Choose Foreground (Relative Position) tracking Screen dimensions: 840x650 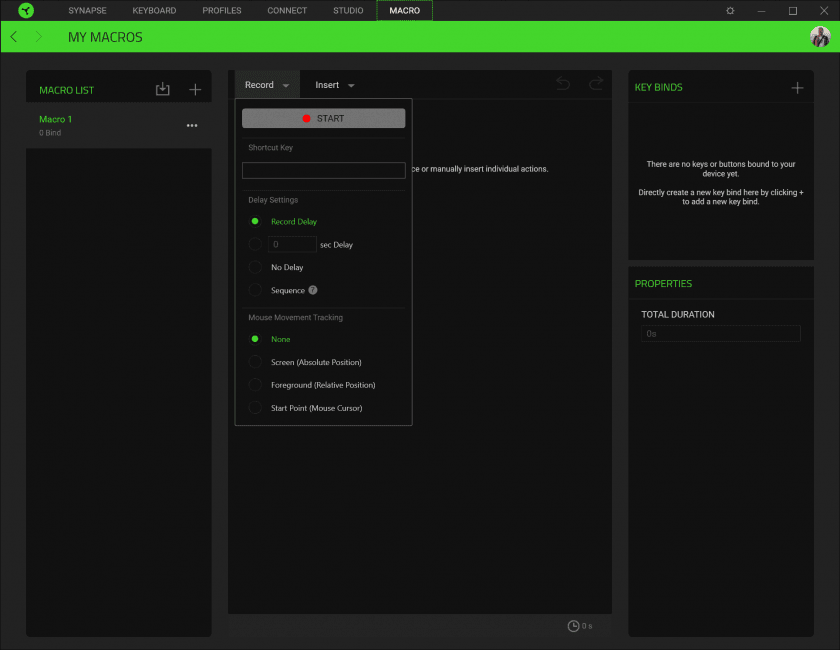tap(255, 385)
